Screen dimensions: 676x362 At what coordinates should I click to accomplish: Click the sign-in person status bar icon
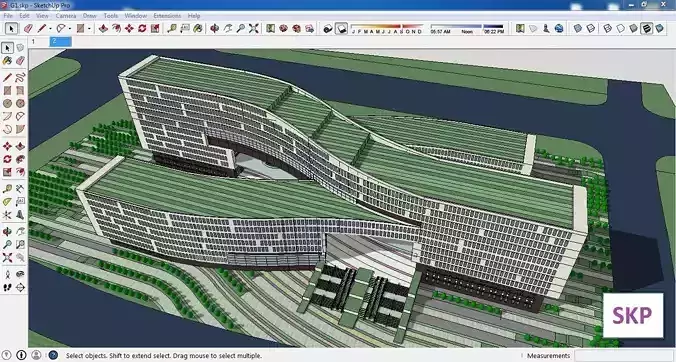(x=36, y=355)
